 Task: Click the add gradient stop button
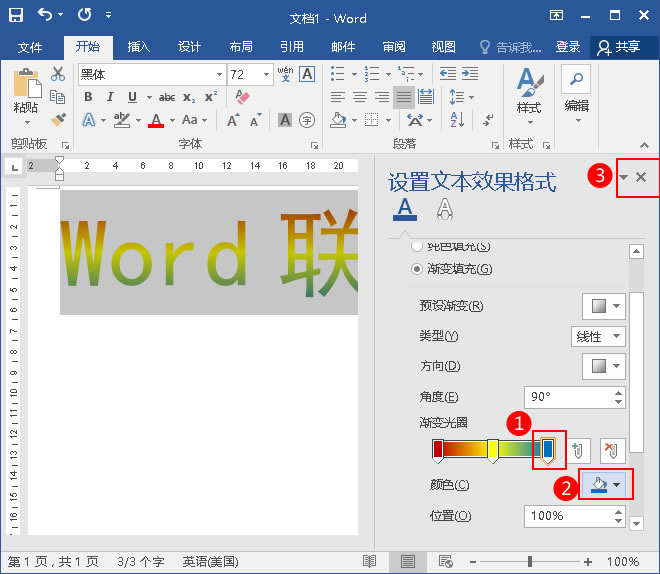tap(578, 450)
